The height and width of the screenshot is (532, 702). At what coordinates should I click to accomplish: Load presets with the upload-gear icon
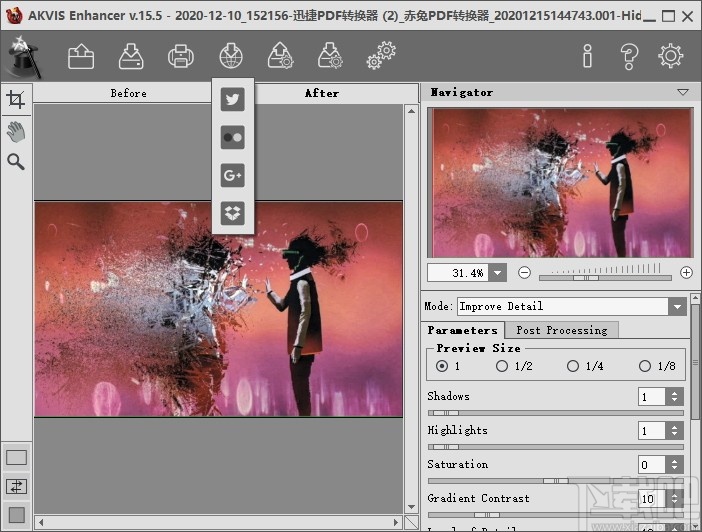tap(281, 56)
